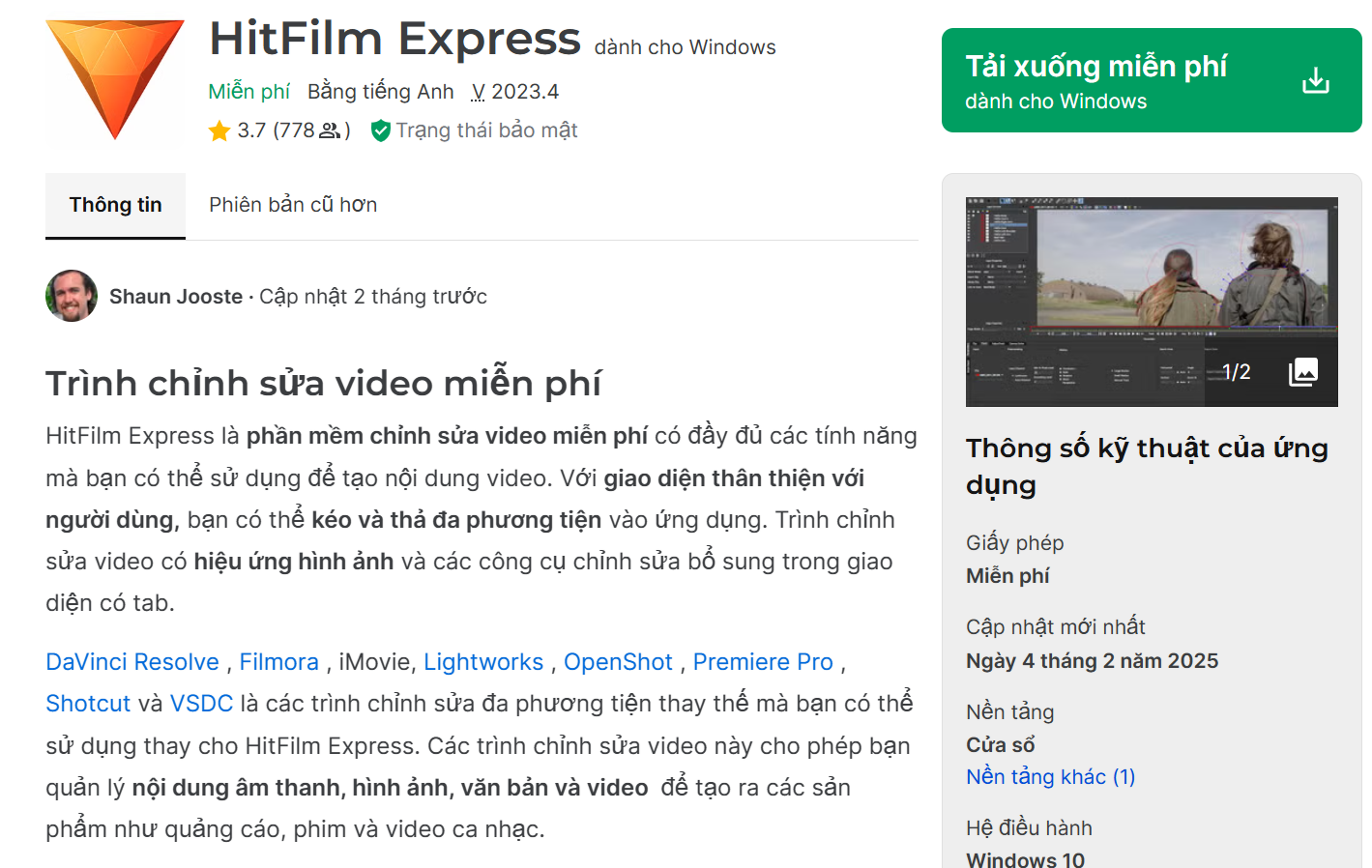This screenshot has height=868, width=1372.
Task: Switch to Phiên bản cũ hơn tab
Action: coord(293,205)
